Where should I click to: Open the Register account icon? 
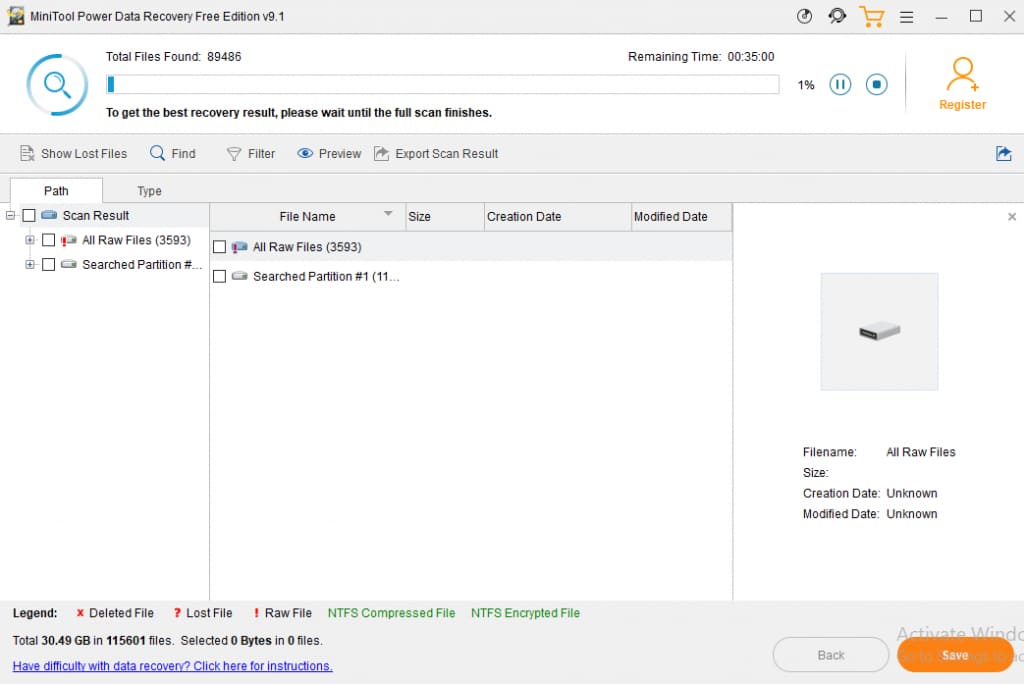963,74
